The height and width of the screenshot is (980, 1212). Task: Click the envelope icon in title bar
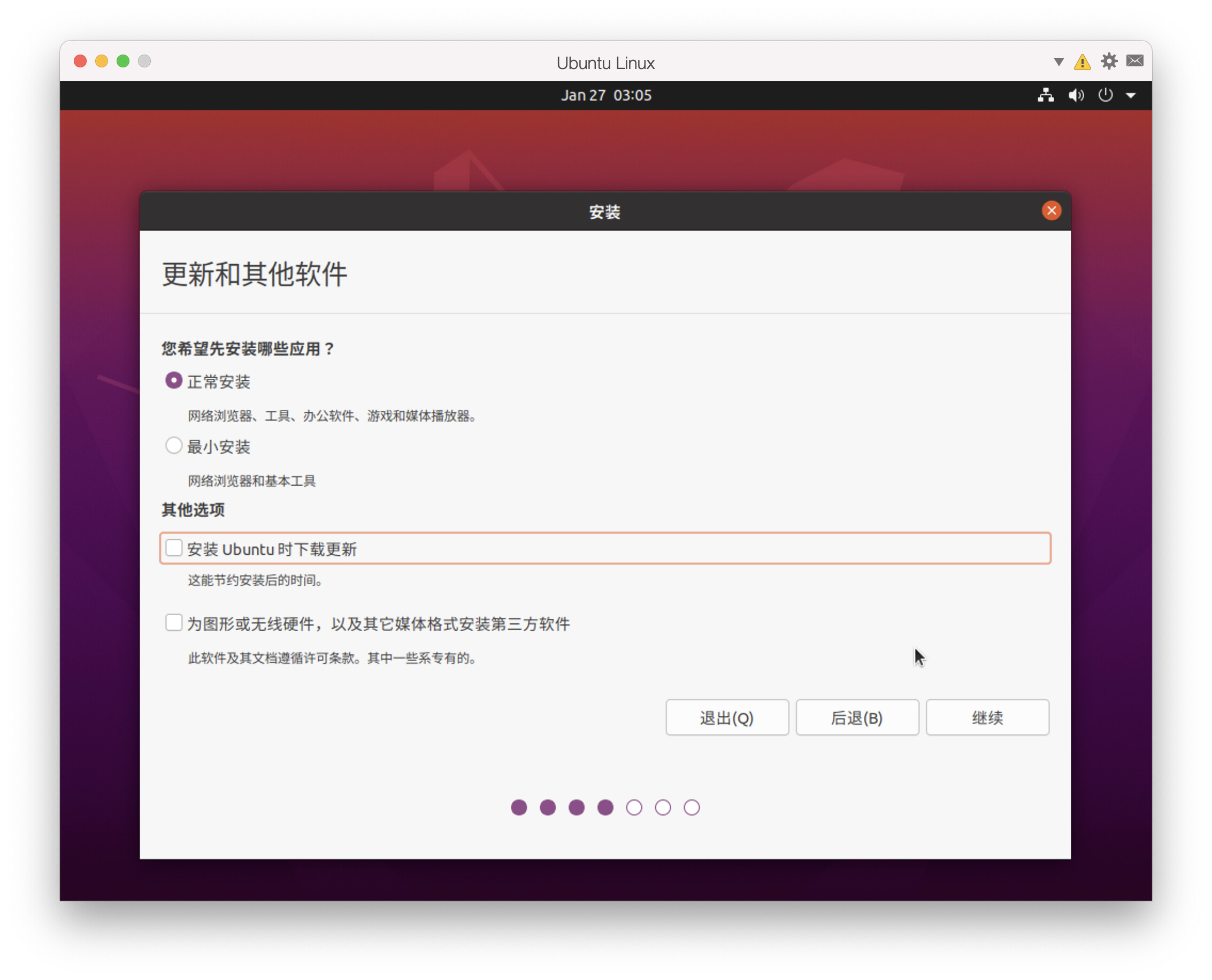point(1134,61)
